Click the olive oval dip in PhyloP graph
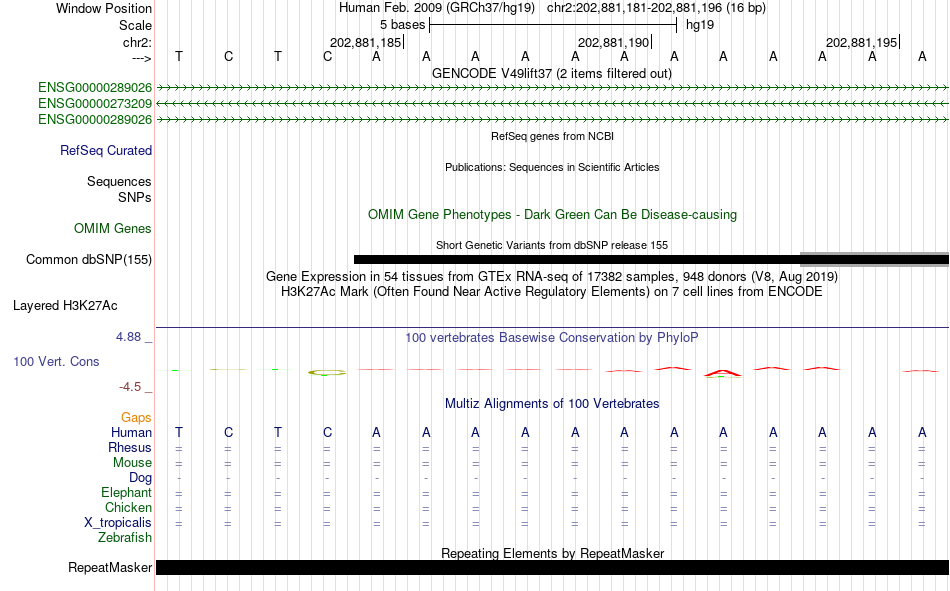The width and height of the screenshot is (950, 591). [x=327, y=372]
